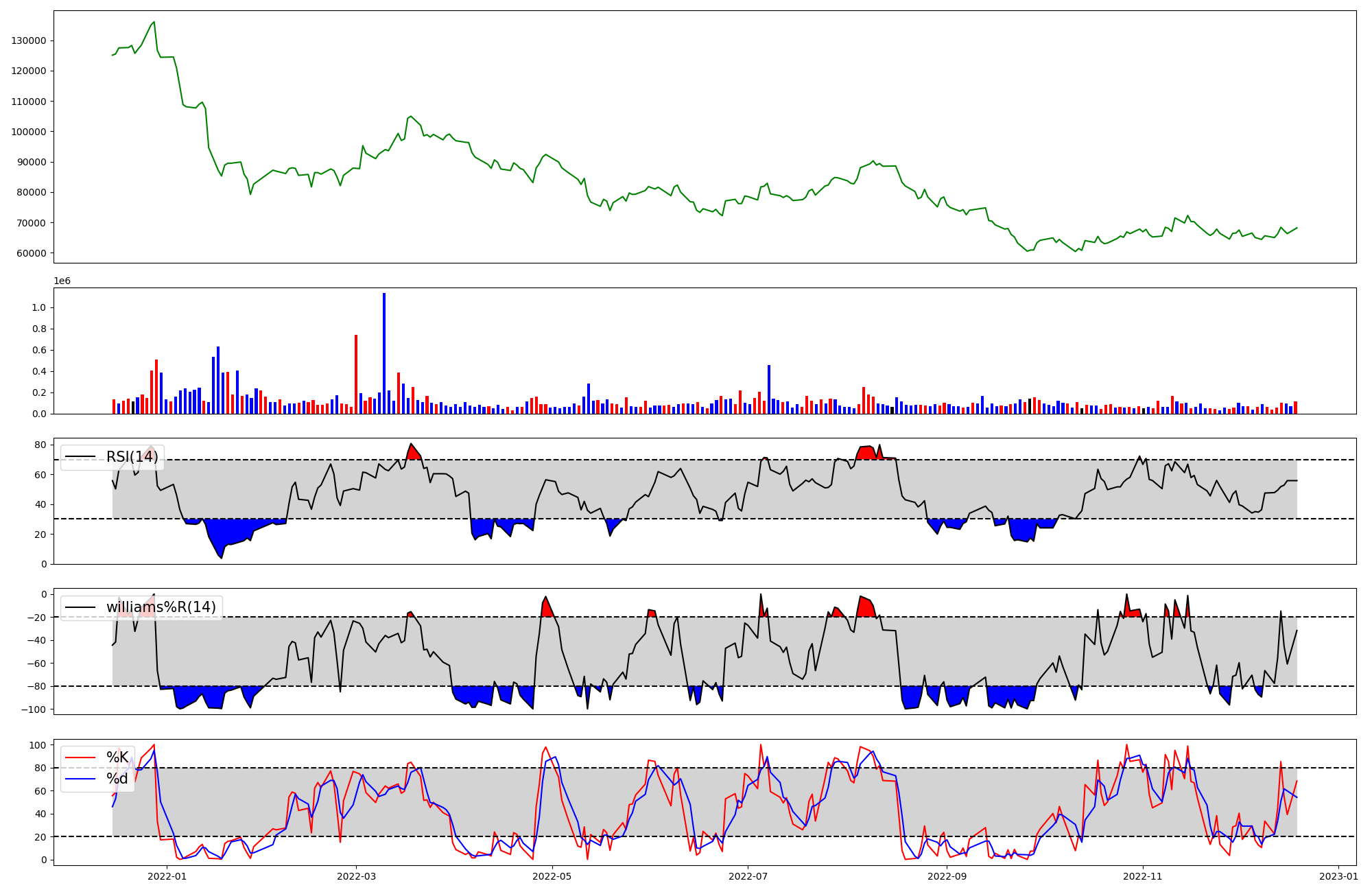Screen dimensions: 1372x892
Task: Select the 2022-07 date label
Action: click(x=748, y=876)
